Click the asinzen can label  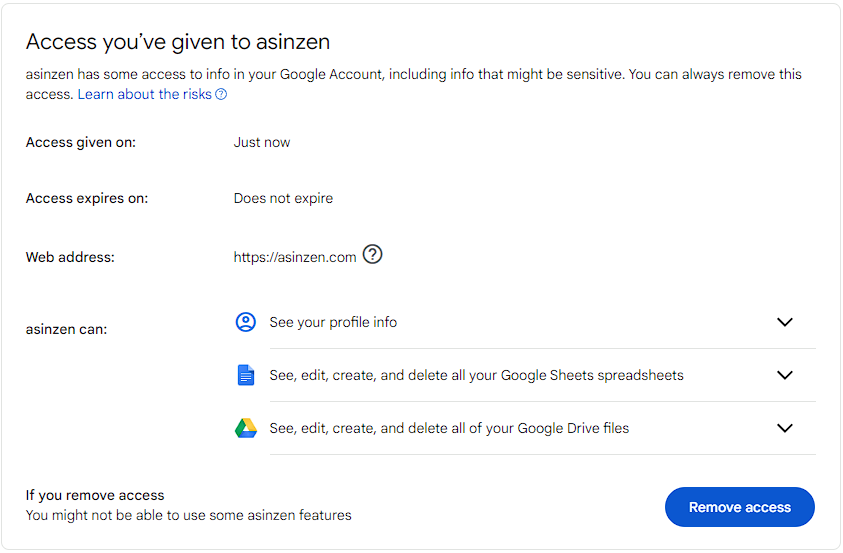pyautogui.click(x=67, y=329)
